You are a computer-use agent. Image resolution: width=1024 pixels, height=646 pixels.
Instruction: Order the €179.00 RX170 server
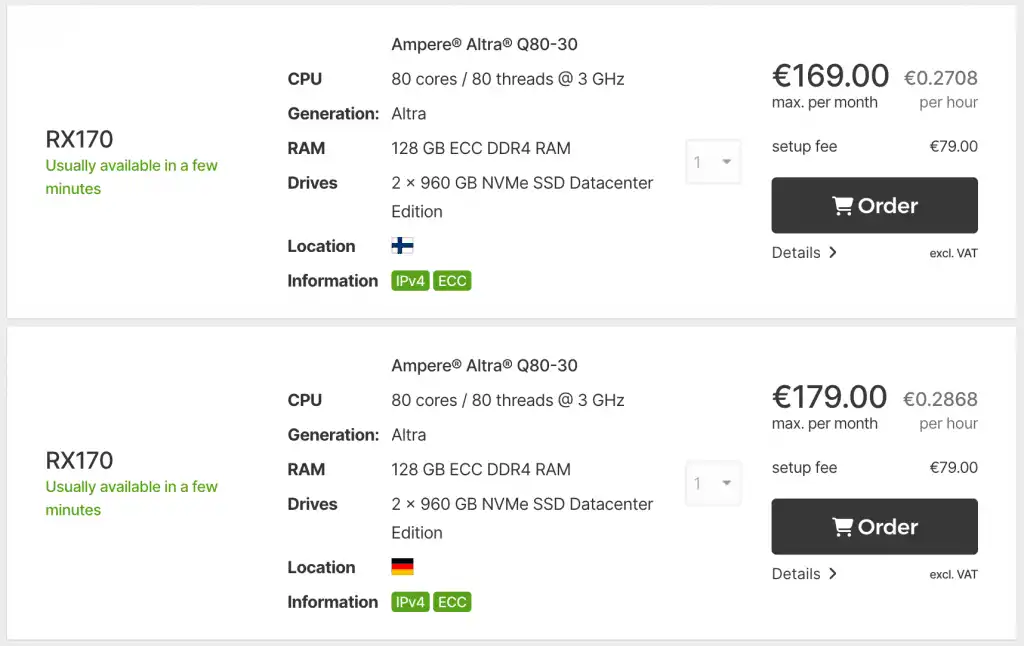point(874,527)
